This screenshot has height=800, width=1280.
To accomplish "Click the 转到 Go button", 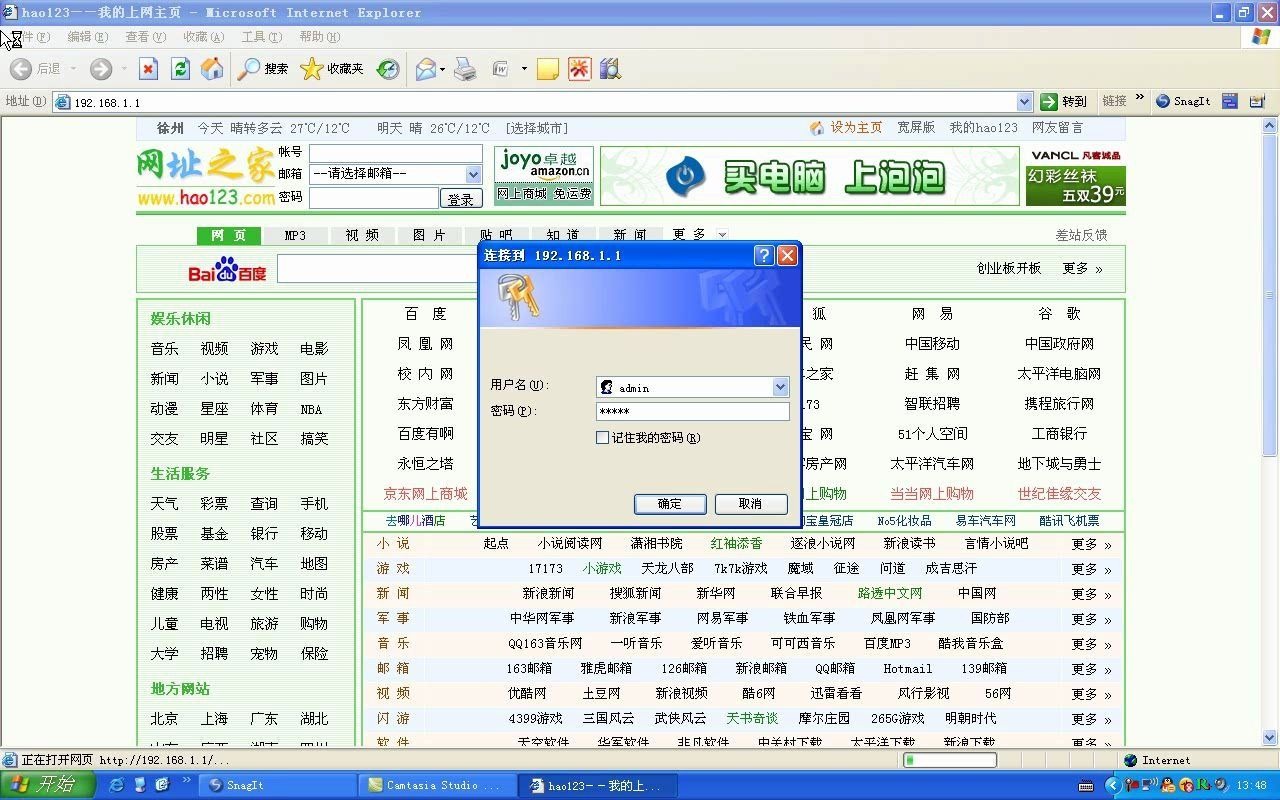I will [1063, 101].
